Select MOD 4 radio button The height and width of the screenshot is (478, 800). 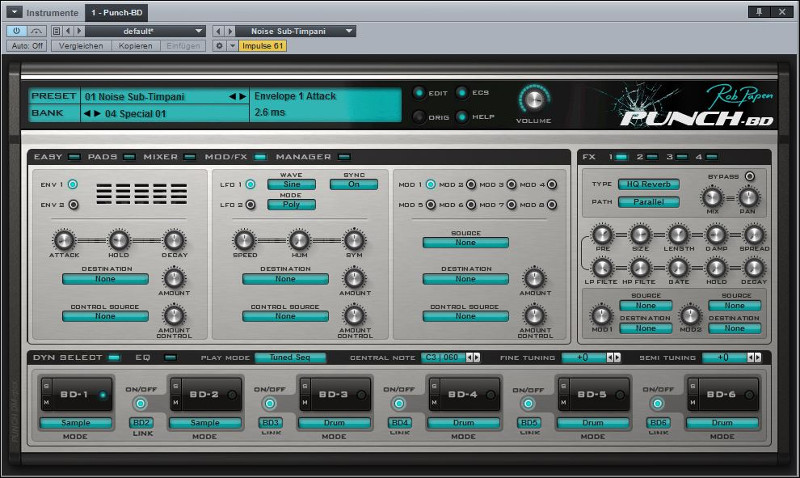(x=552, y=184)
